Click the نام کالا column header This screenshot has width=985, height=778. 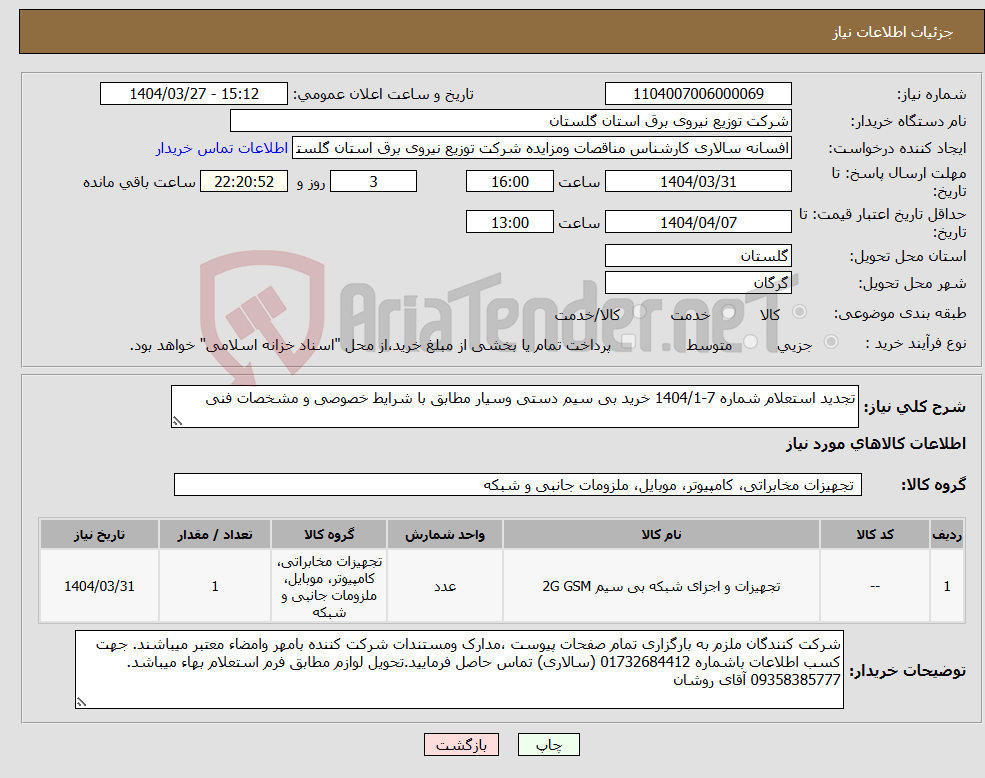pyautogui.click(x=661, y=534)
